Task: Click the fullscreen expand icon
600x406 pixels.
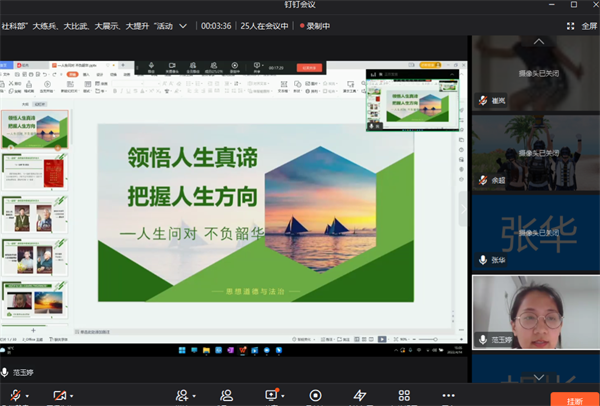Action: coord(571,26)
